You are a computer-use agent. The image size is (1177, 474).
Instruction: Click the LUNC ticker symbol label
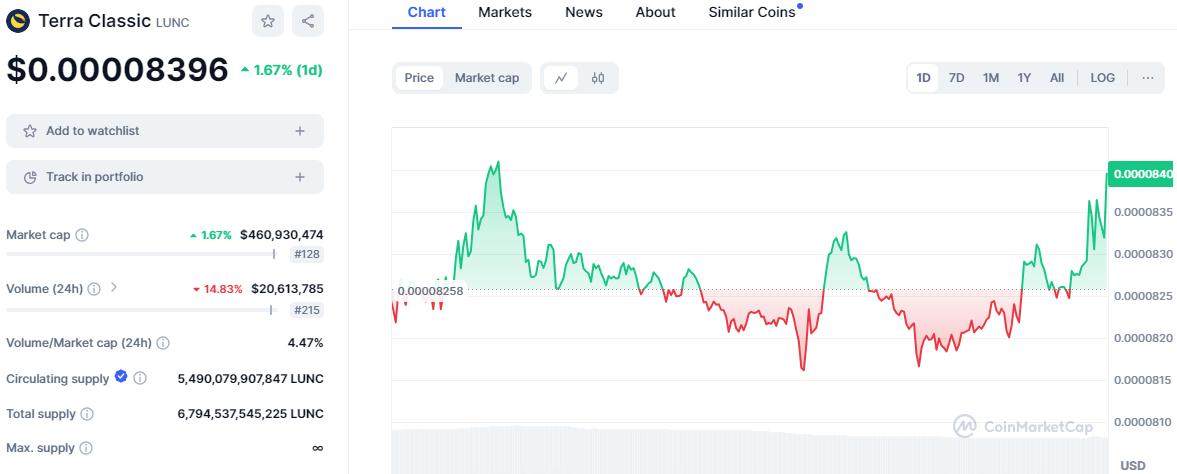(x=173, y=23)
